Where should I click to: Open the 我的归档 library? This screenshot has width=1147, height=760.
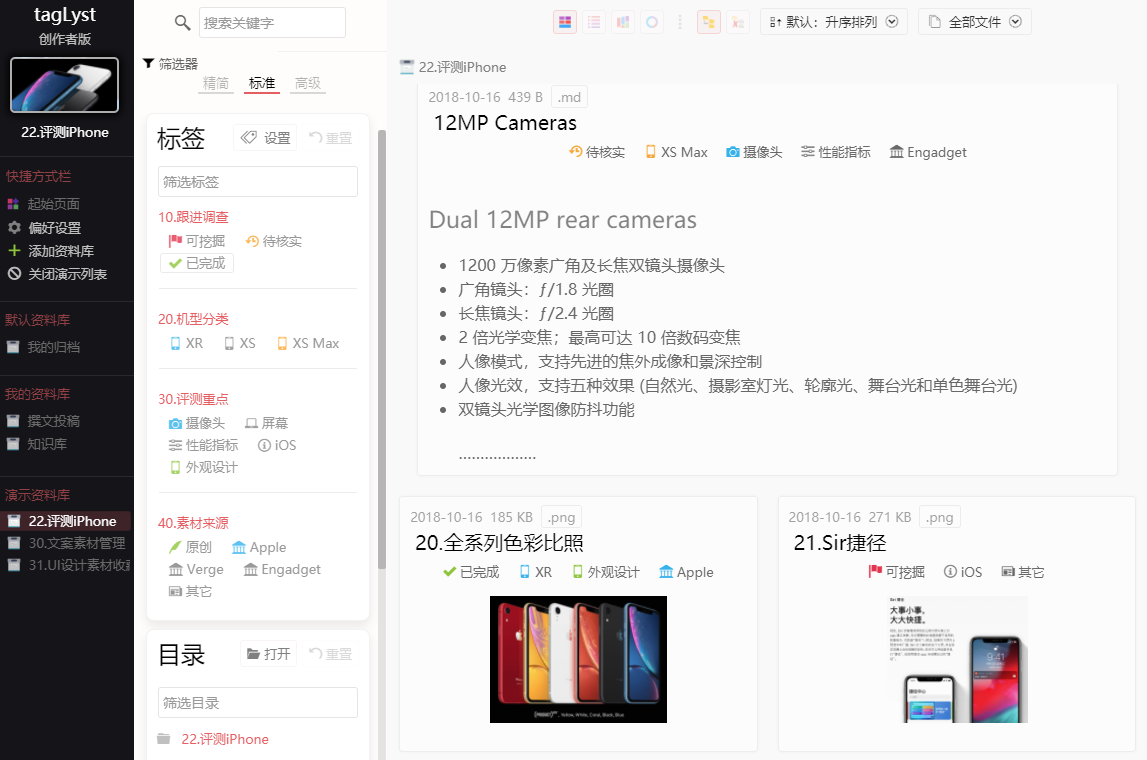pos(43,347)
